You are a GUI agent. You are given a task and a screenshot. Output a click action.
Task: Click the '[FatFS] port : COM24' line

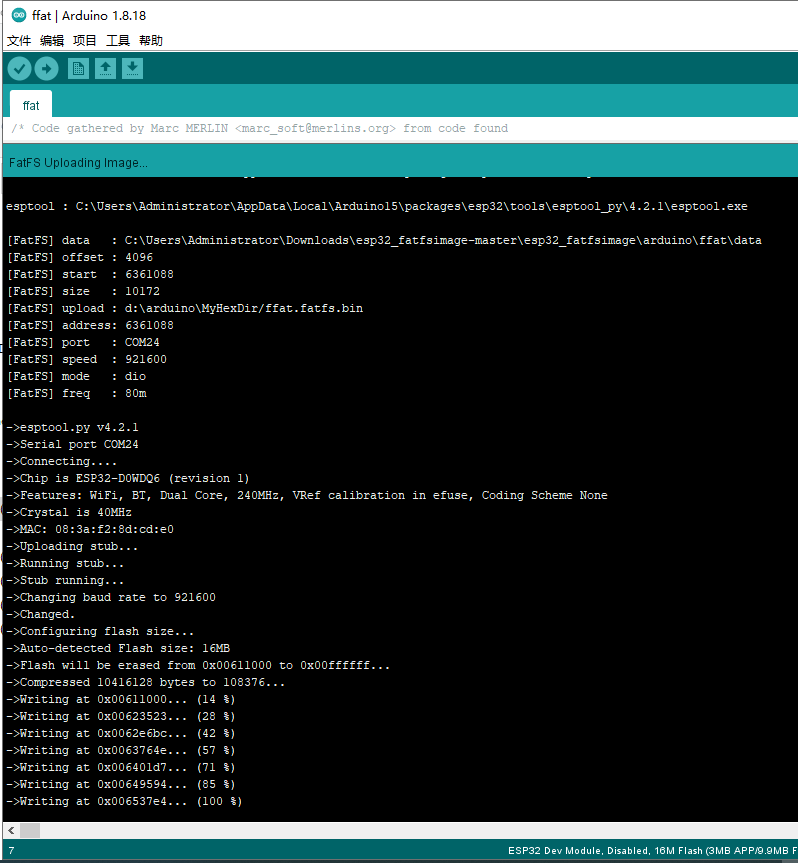tap(83, 343)
